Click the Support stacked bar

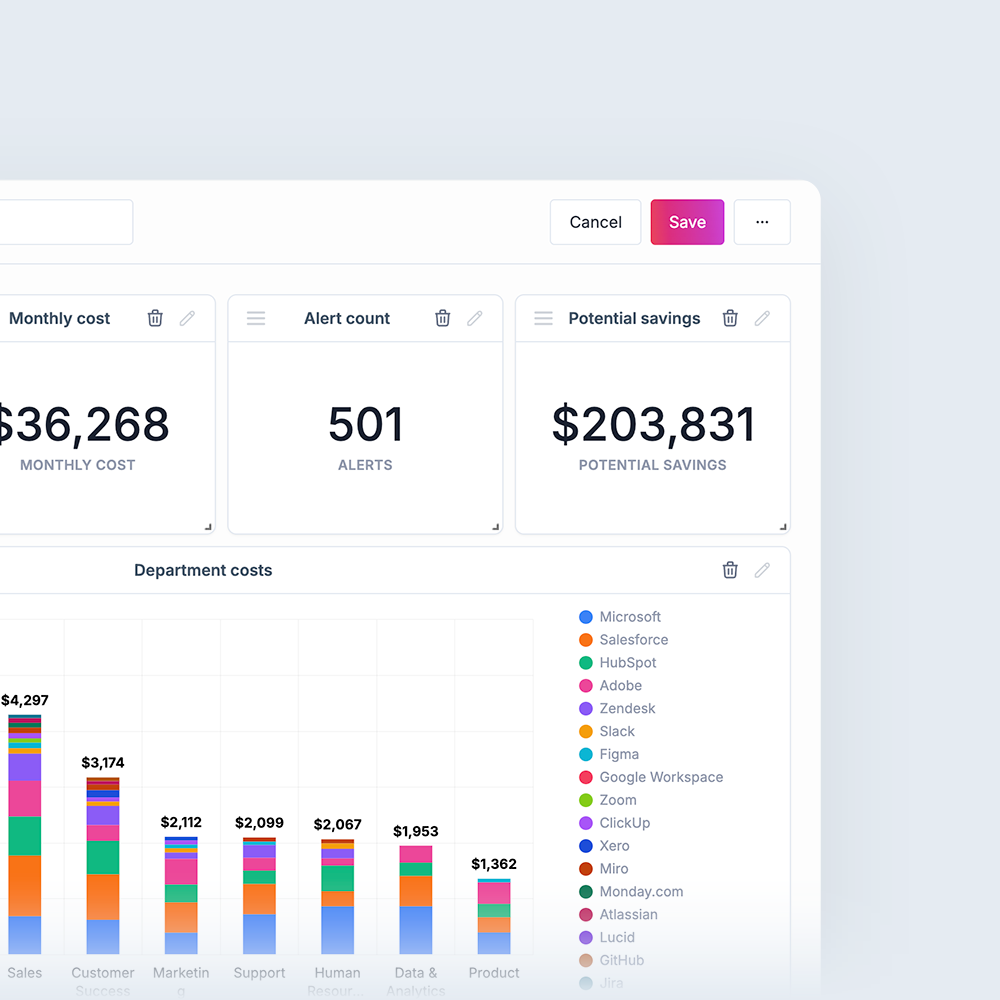[259, 895]
